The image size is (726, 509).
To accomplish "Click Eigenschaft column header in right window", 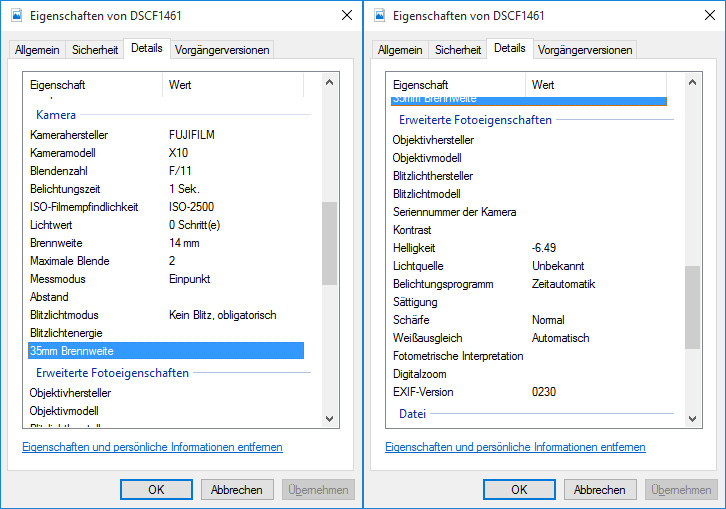I will 456,85.
